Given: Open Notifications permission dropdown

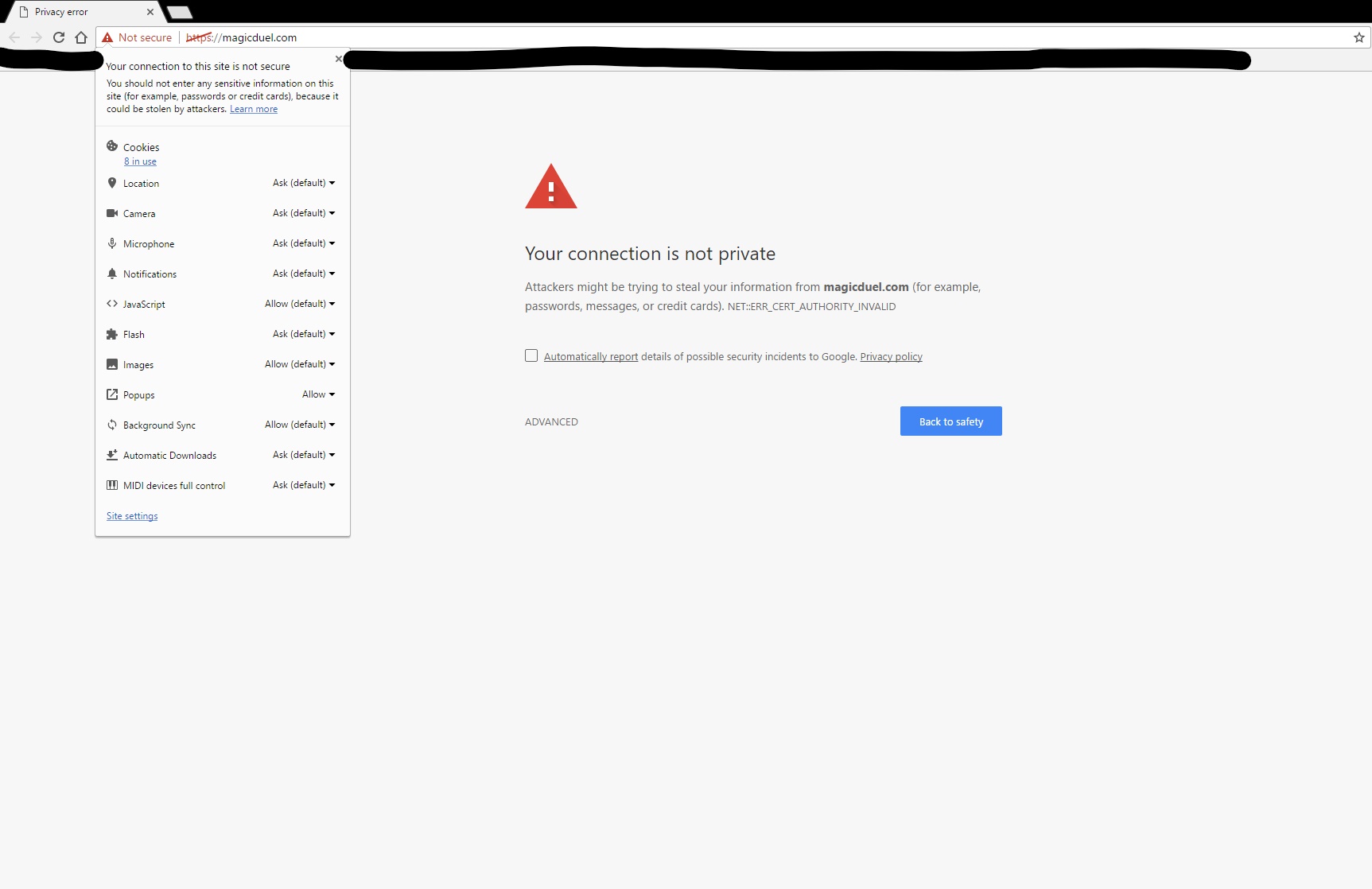Looking at the screenshot, I should tap(304, 274).
